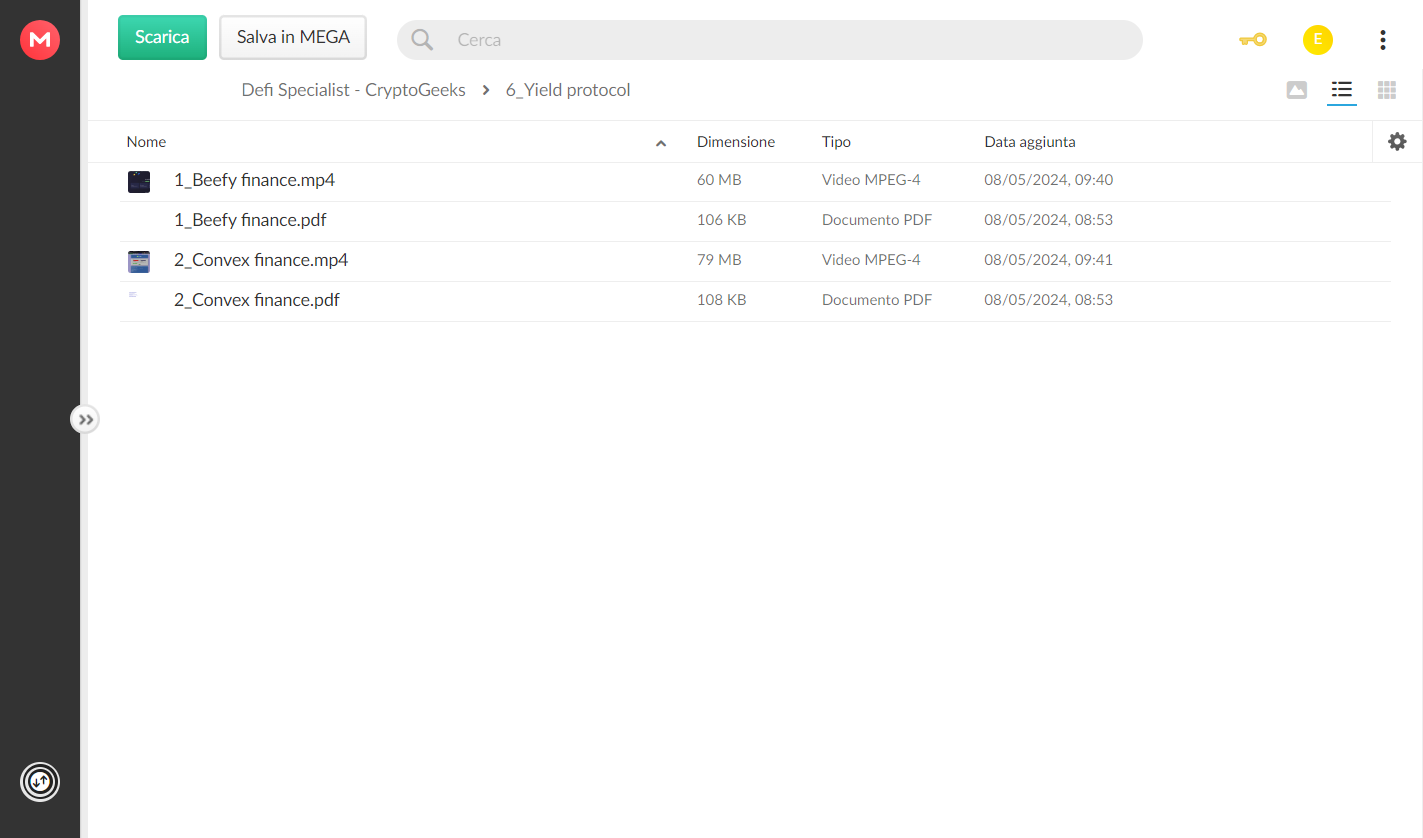
Task: Sort files by Tipo column header
Action: pyautogui.click(x=836, y=142)
